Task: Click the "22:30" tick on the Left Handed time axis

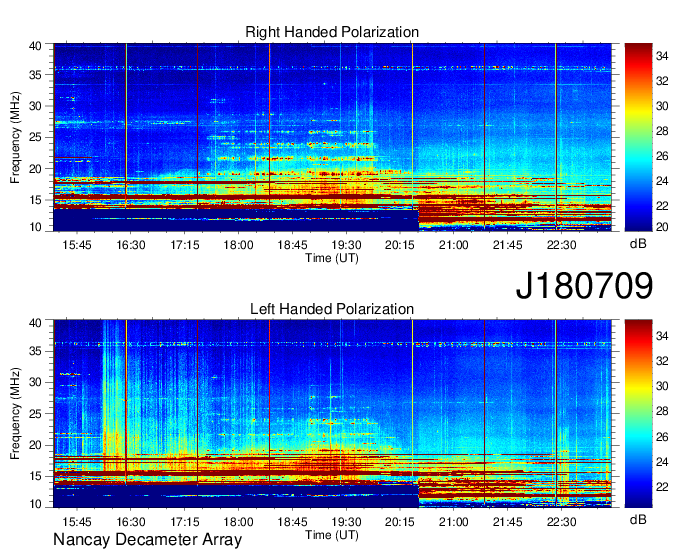Action: tap(561, 521)
